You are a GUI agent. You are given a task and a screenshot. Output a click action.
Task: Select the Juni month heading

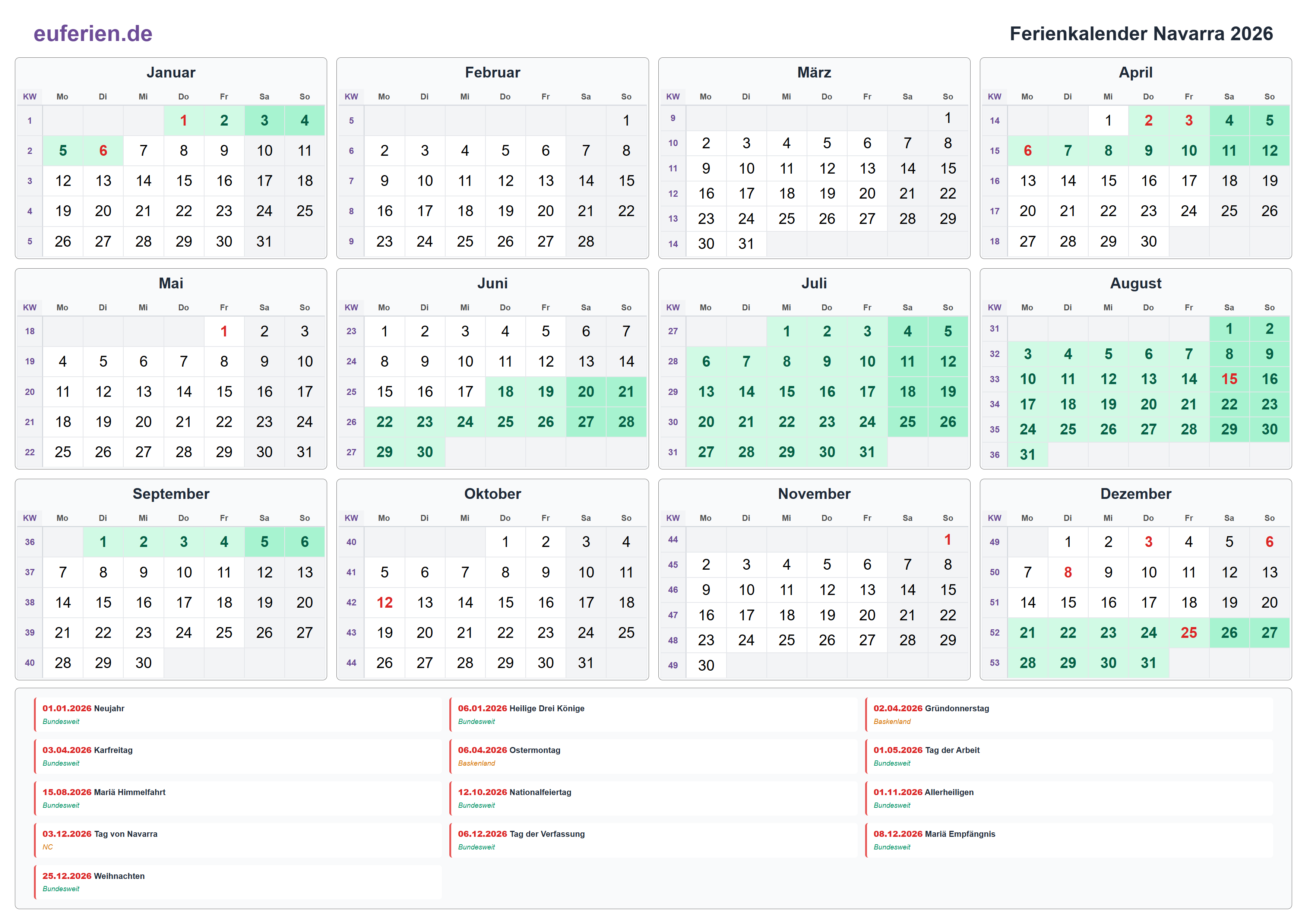[x=493, y=283]
